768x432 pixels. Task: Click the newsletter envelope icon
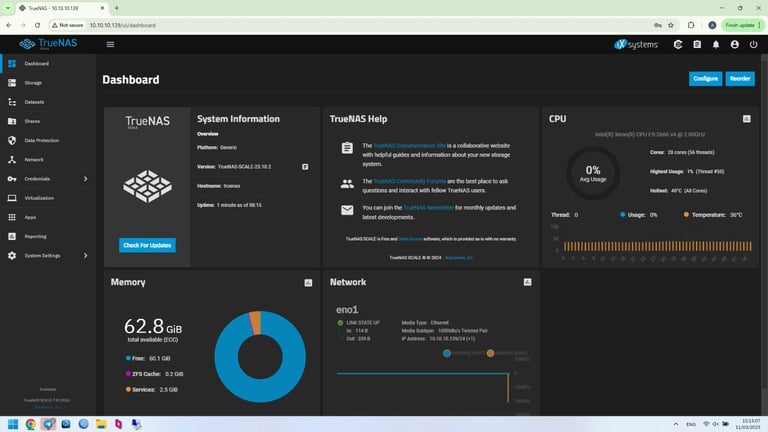coord(347,210)
